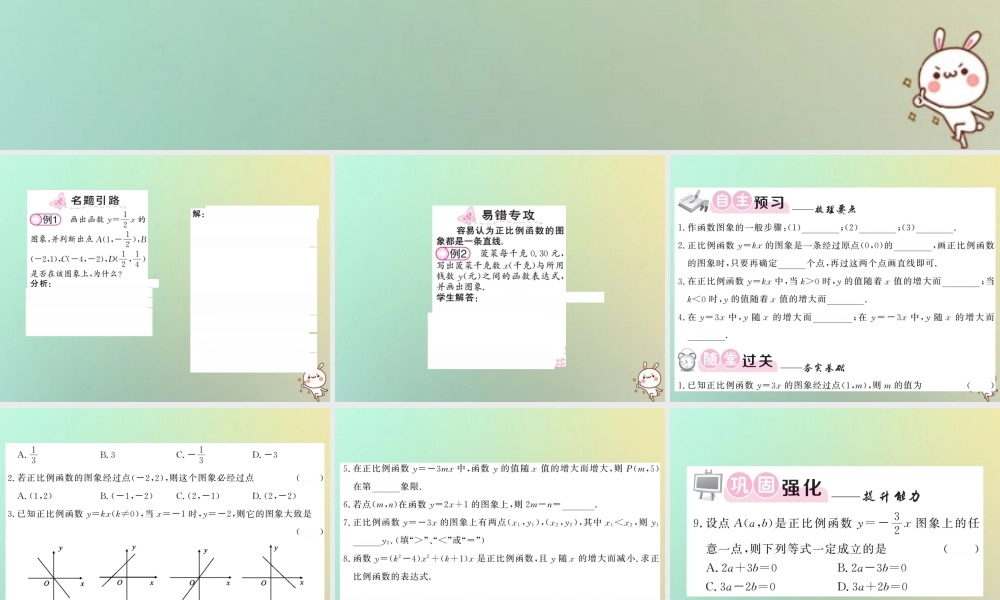Screen dimensions: 1000x600
Task: Select answer option B.(−1,−2)
Action: pos(126,495)
